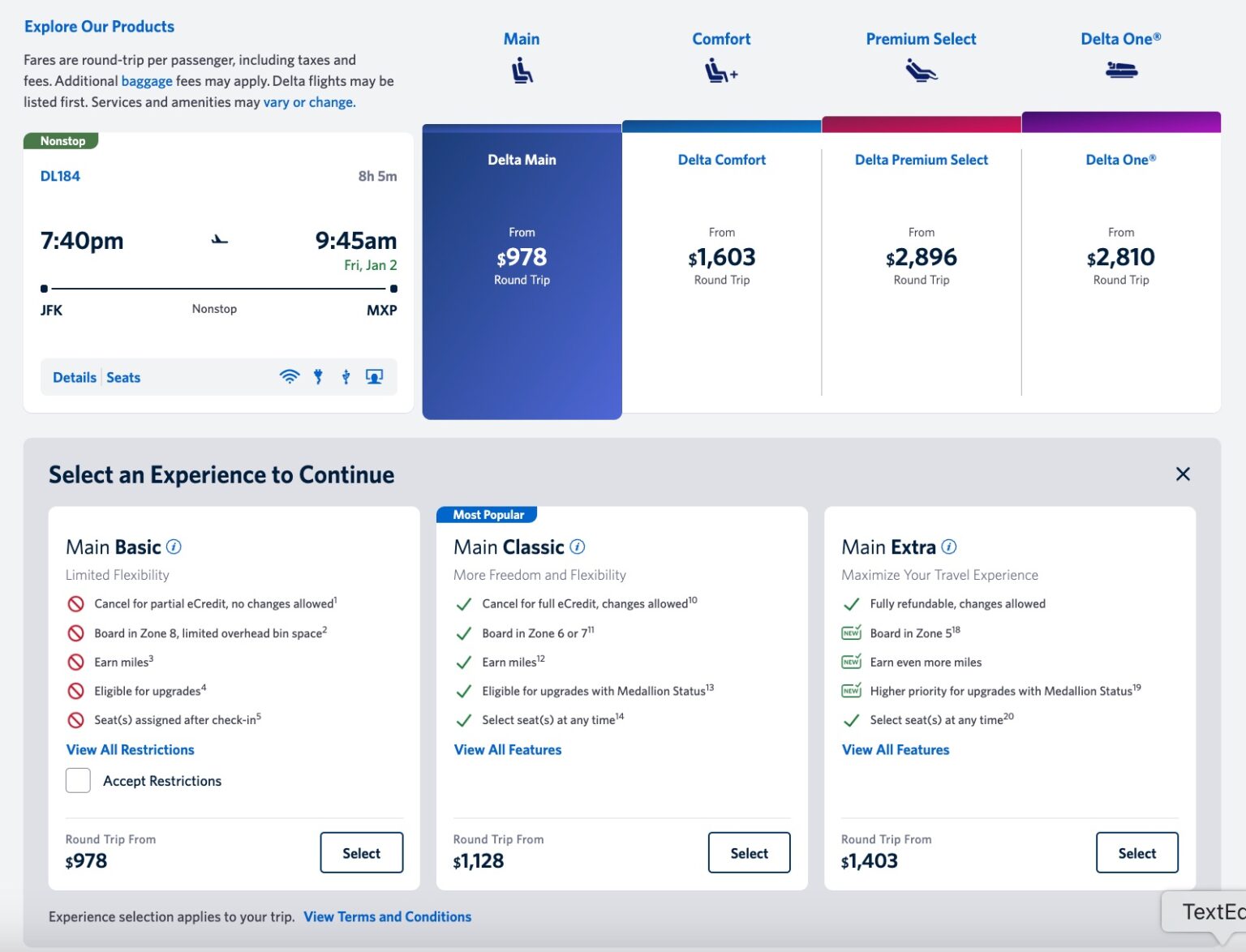Click the Premium Select recliner seat icon
The width and height of the screenshot is (1246, 952).
tap(921, 71)
